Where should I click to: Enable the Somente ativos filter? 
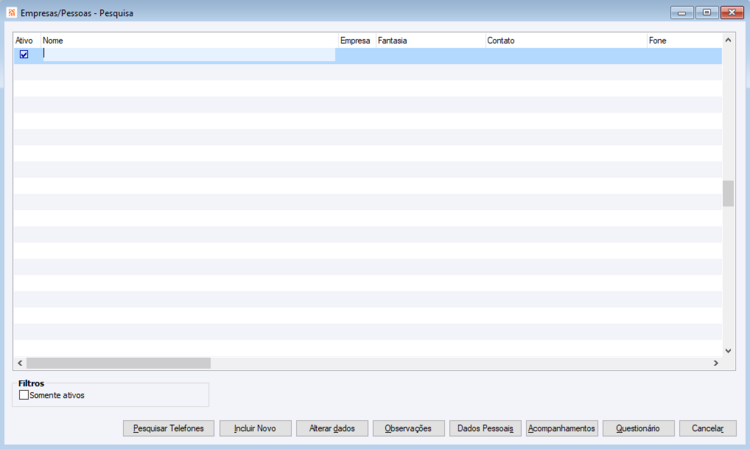24,395
